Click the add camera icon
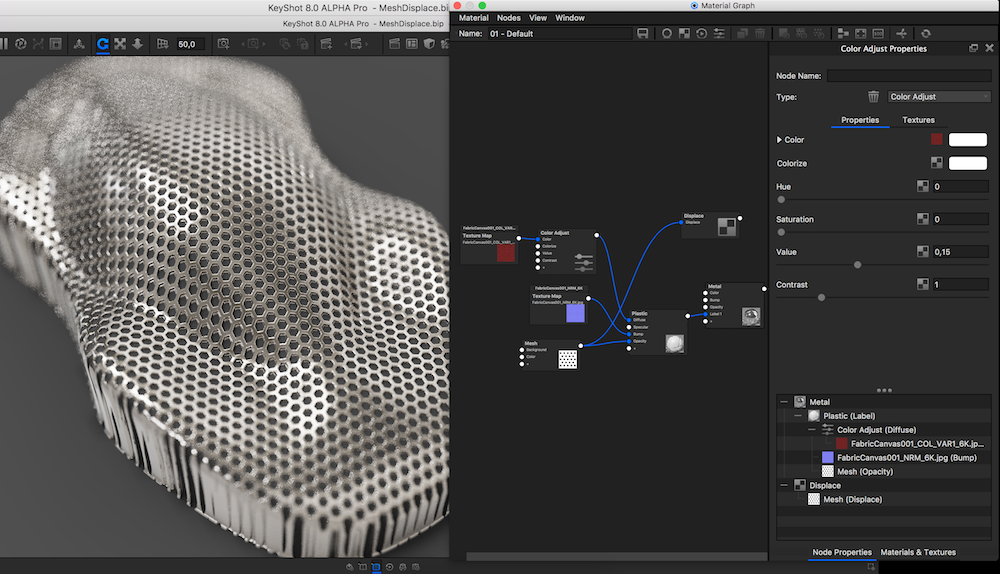This screenshot has height=574, width=1000. [223, 44]
